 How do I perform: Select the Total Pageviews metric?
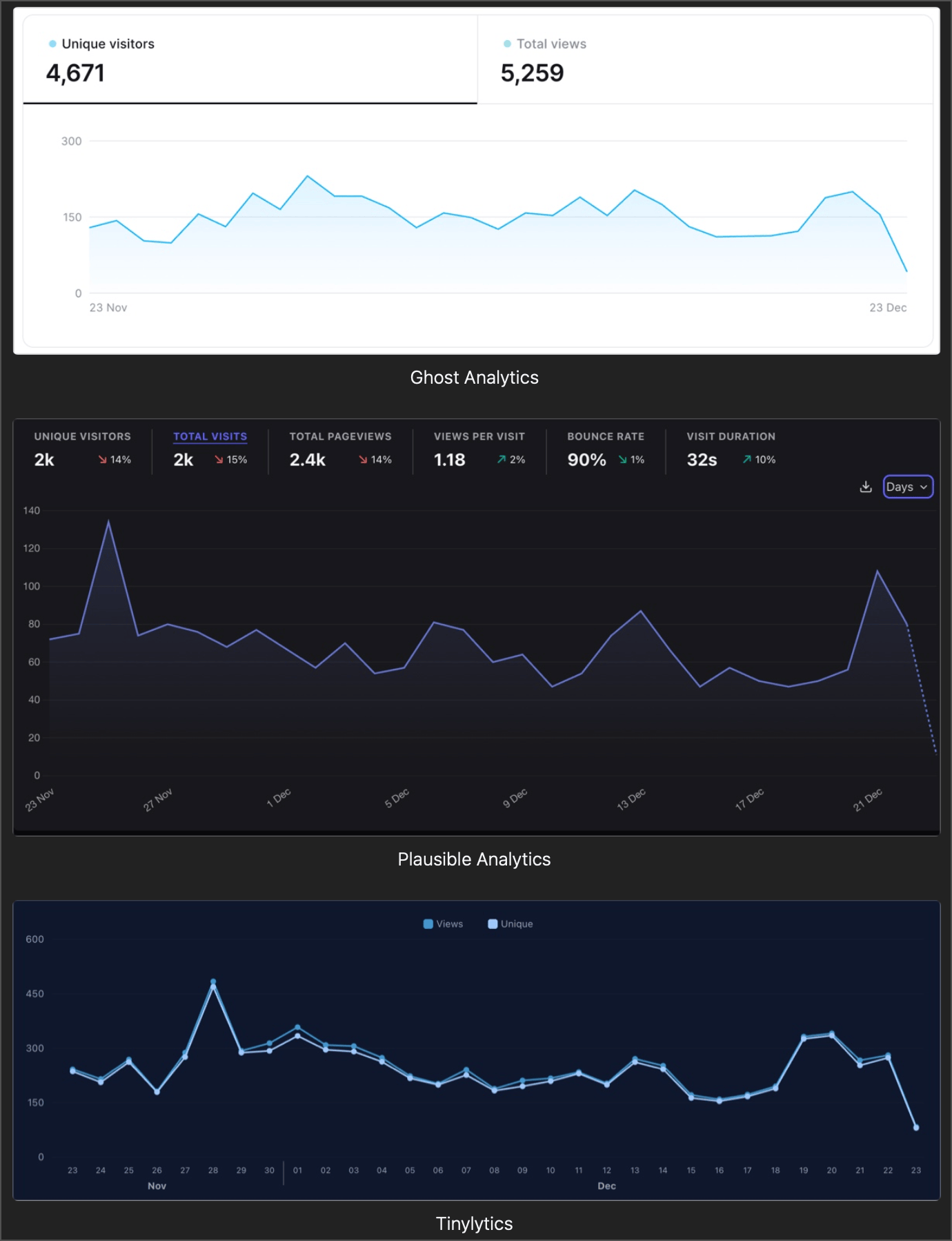340,449
